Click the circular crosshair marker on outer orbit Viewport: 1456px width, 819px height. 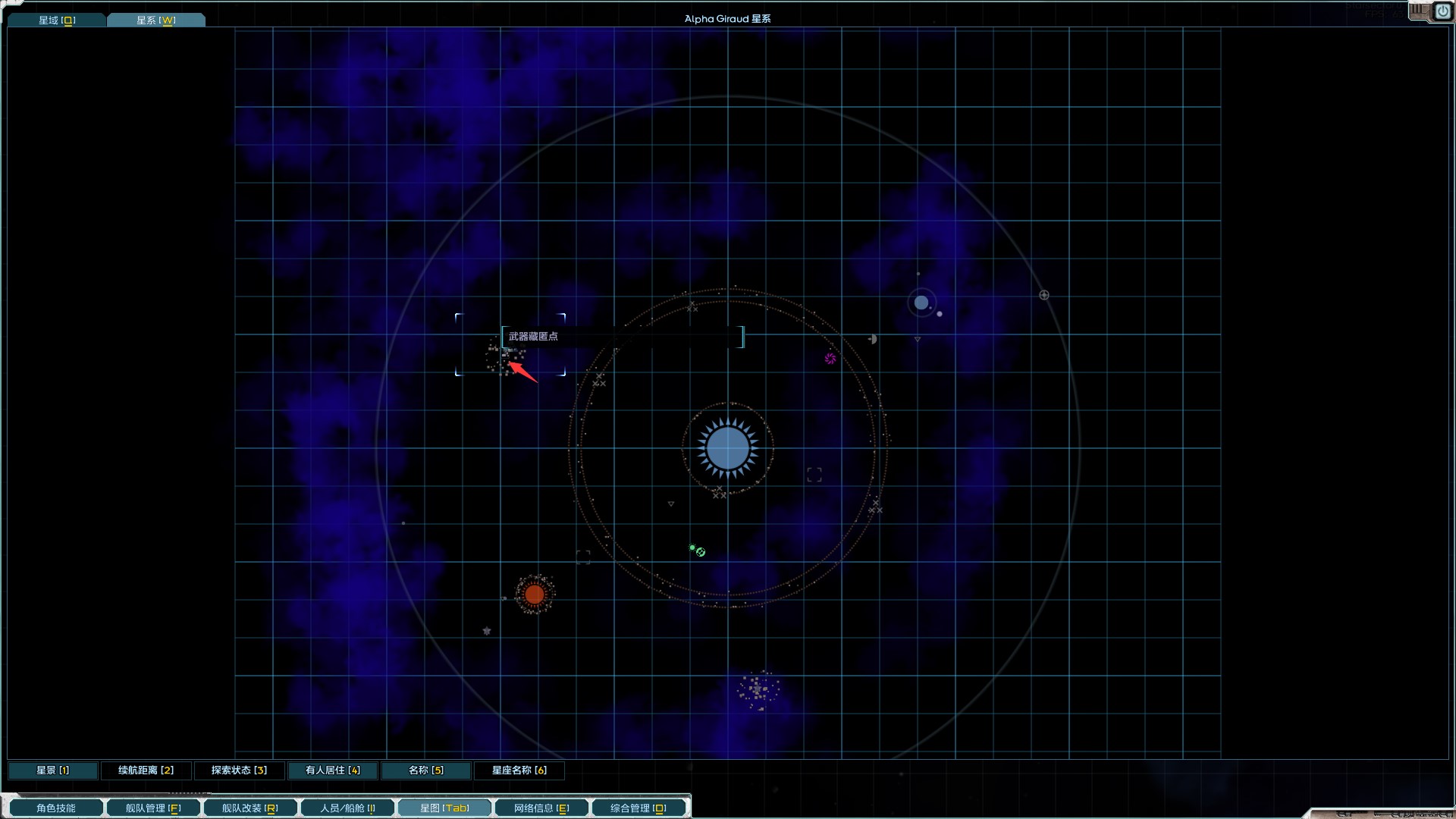pos(1044,295)
